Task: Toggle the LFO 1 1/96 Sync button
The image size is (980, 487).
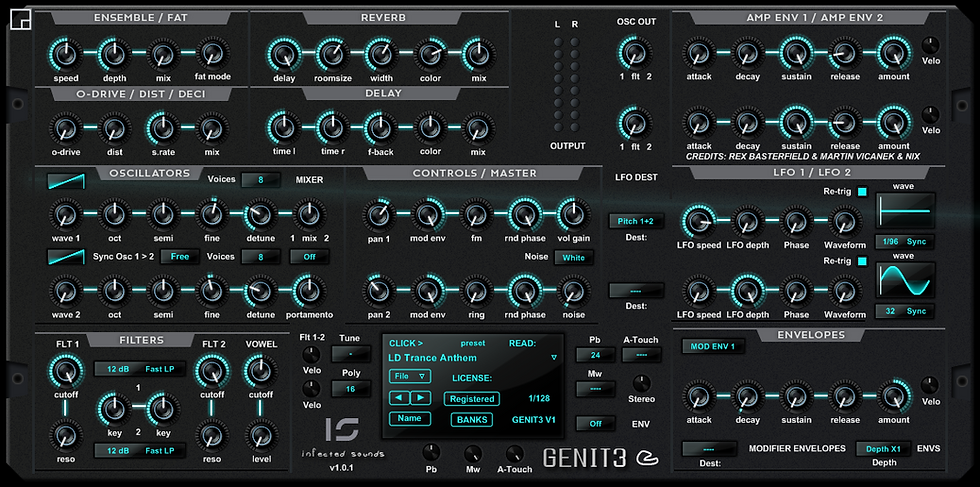Action: point(905,242)
